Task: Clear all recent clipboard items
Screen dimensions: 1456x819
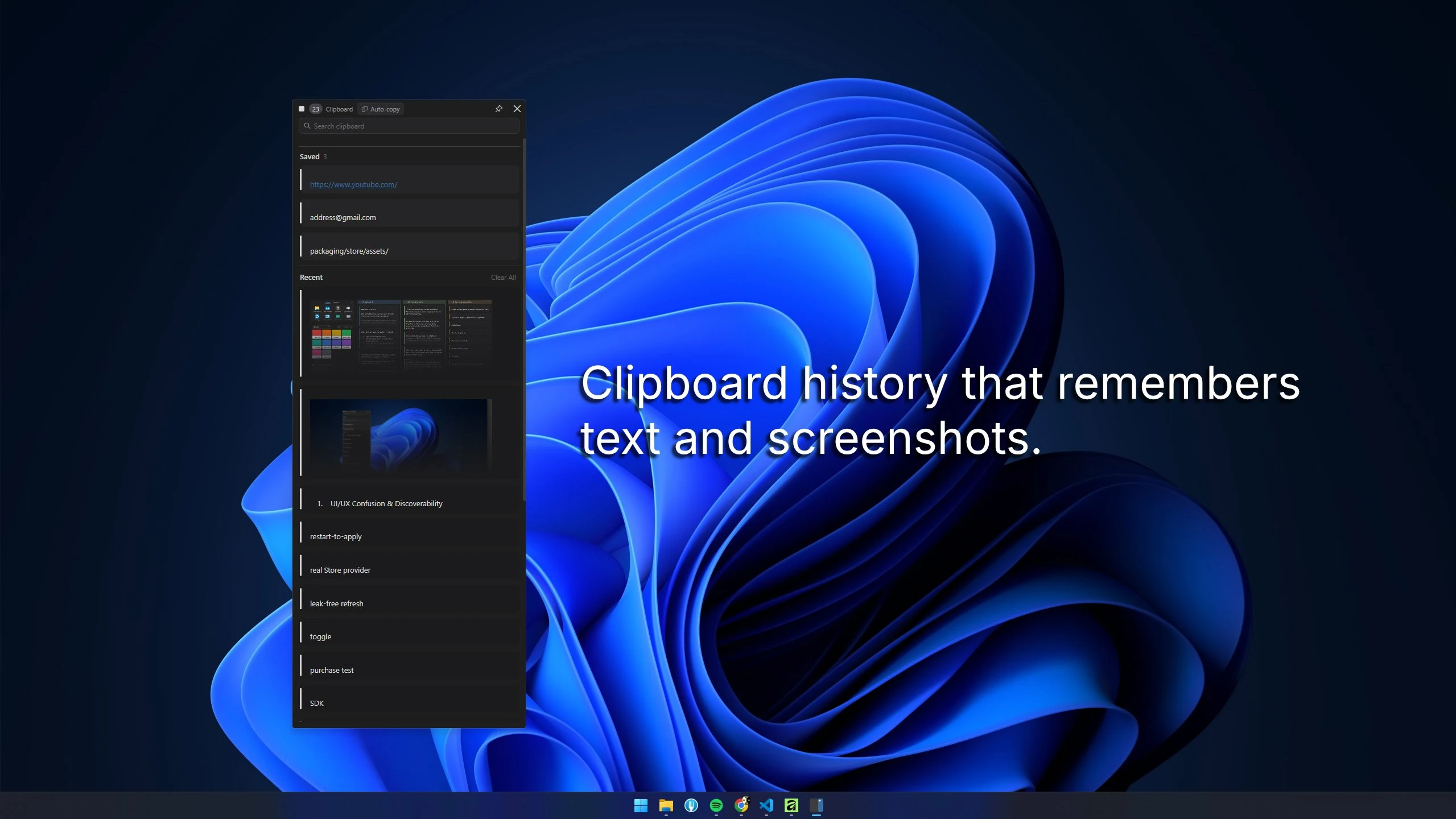Action: [503, 277]
